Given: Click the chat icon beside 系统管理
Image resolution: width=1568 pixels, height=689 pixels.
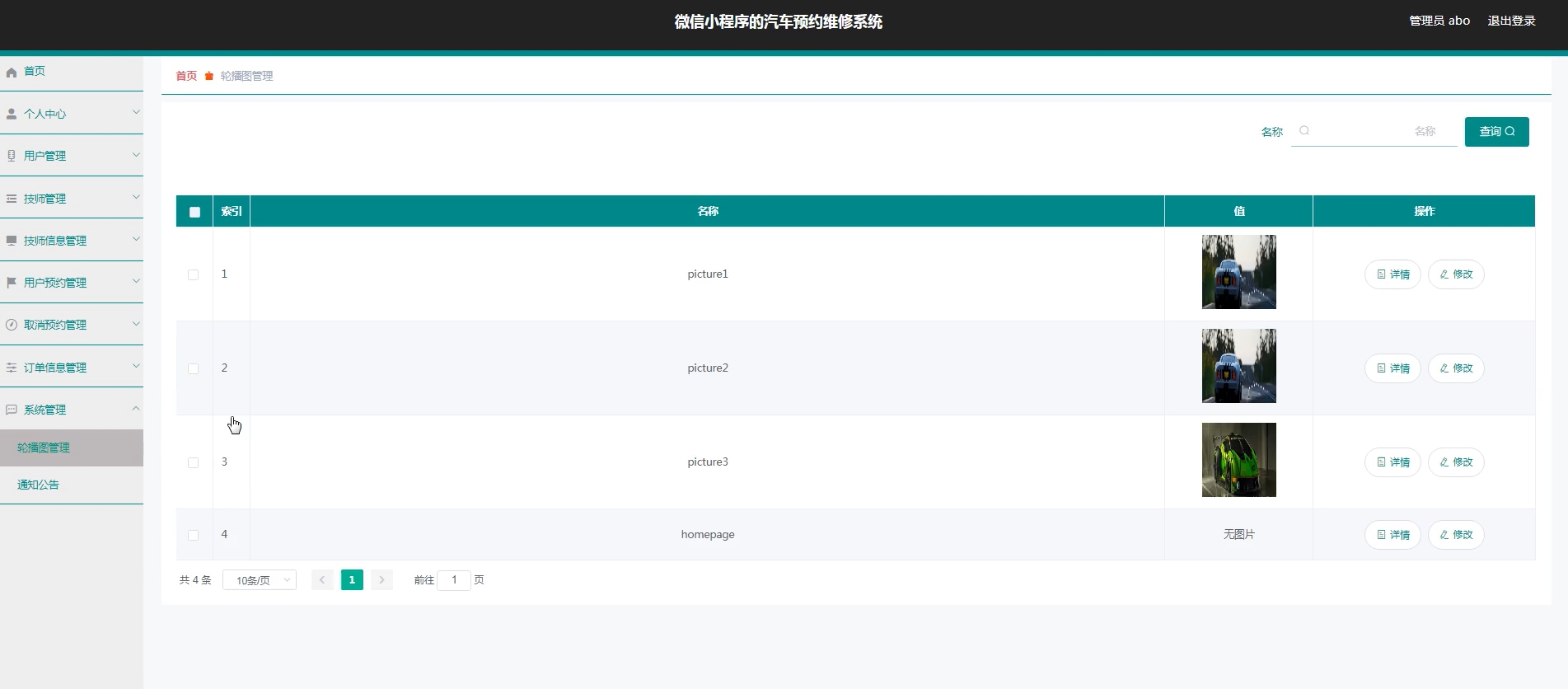Looking at the screenshot, I should click(x=12, y=410).
